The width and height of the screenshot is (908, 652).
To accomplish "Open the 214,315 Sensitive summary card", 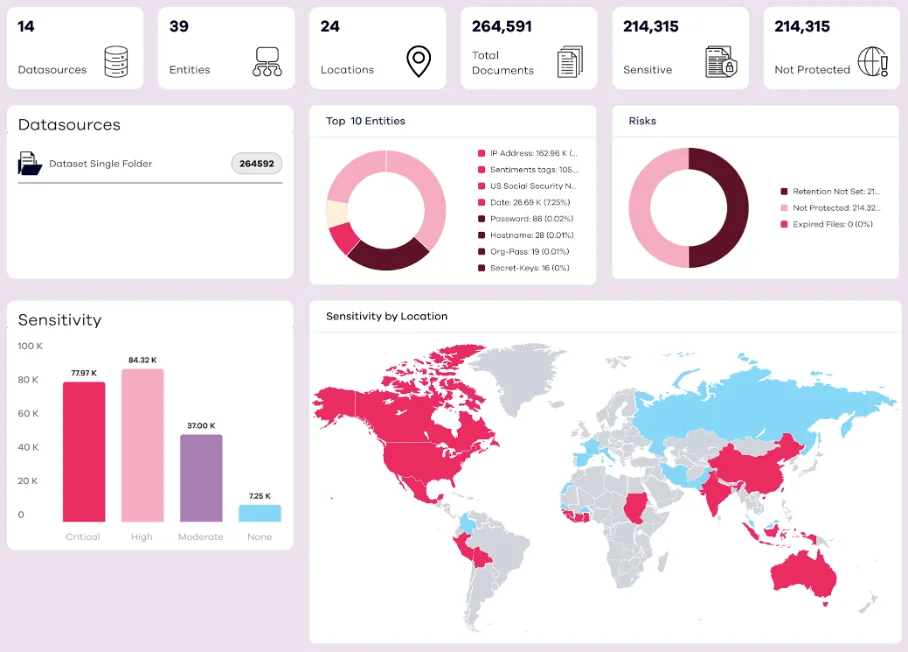I will click(680, 48).
